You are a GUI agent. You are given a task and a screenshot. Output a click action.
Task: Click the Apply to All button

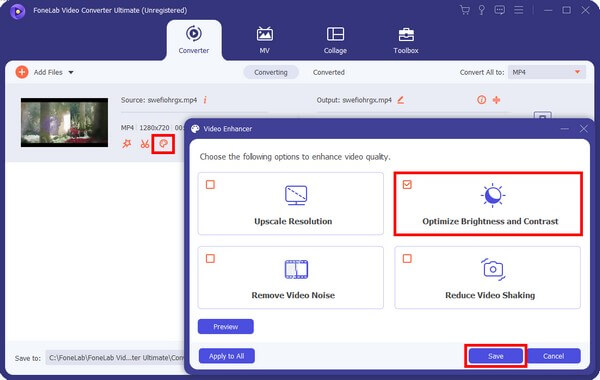[x=227, y=356]
